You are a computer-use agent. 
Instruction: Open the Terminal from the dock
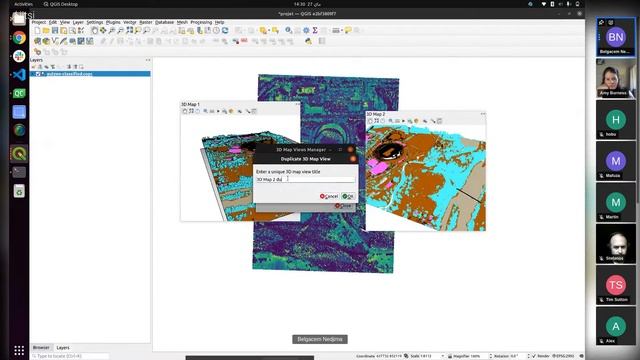click(x=19, y=172)
